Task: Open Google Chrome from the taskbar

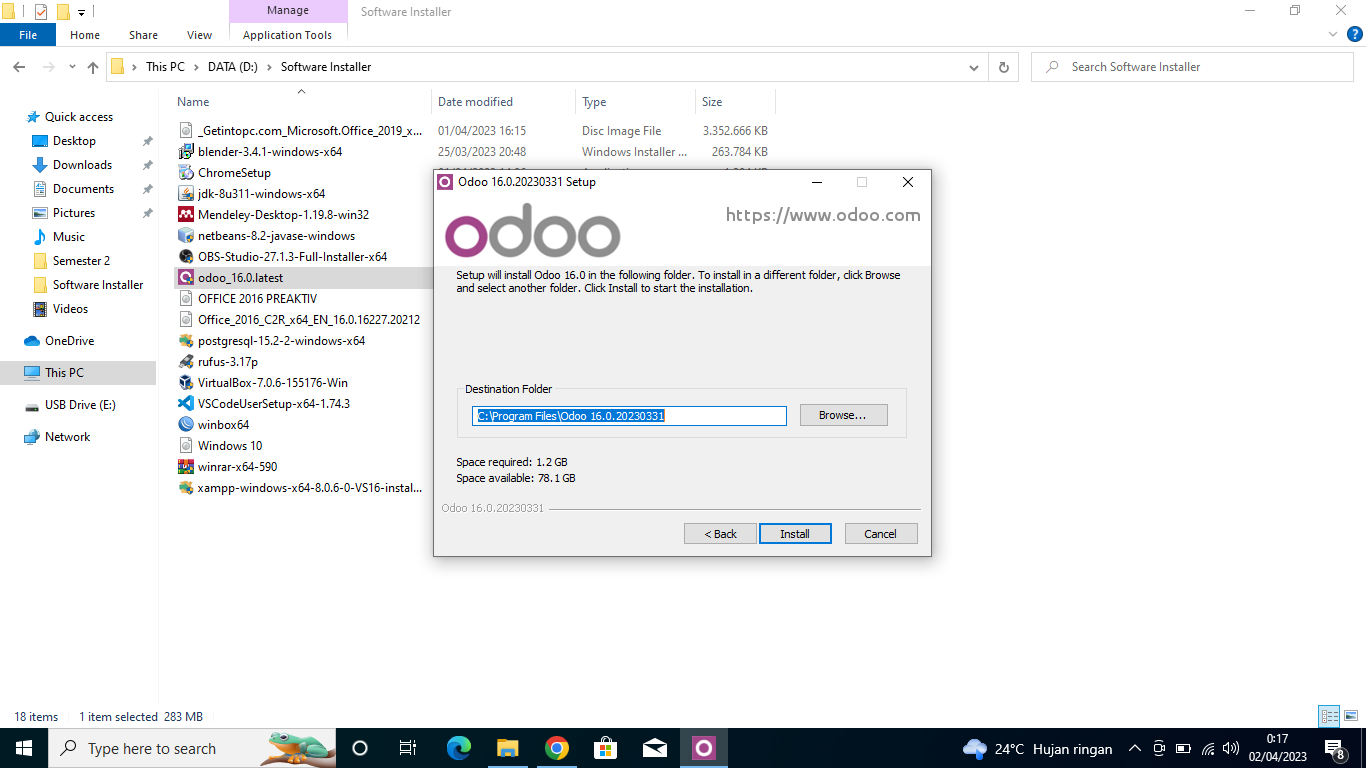Action: (557, 748)
